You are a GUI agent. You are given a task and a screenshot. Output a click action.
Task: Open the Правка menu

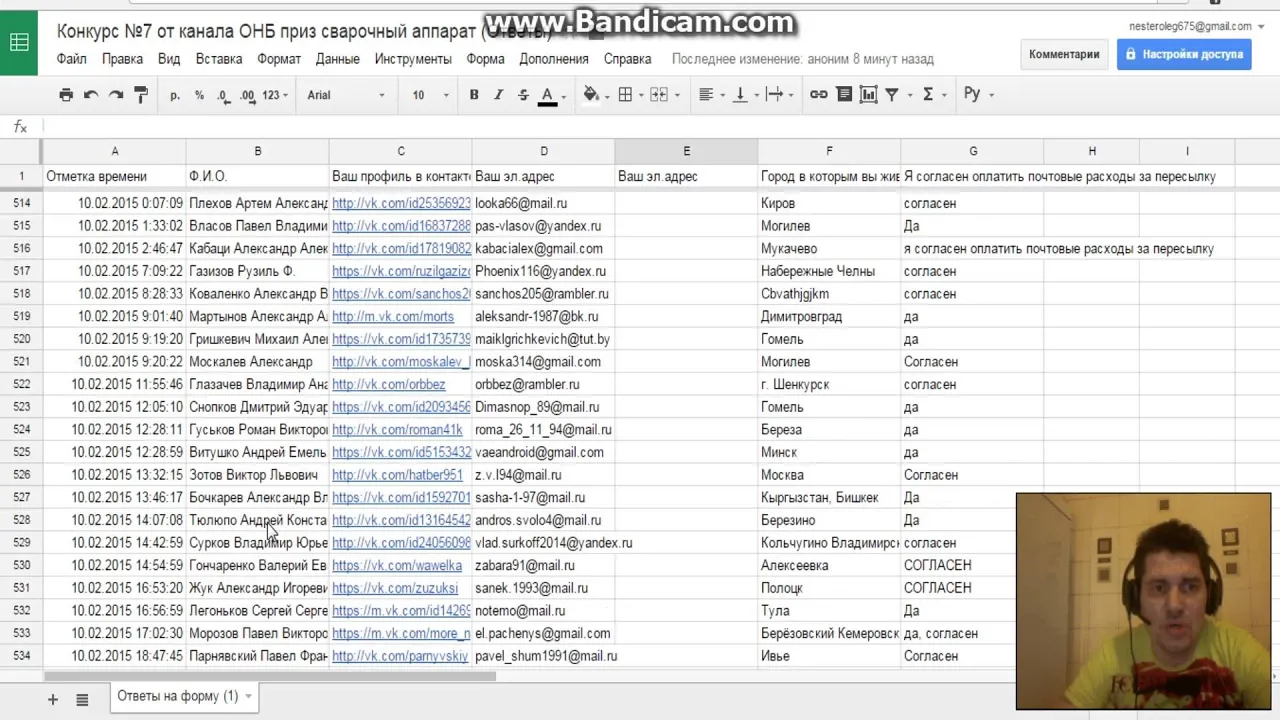[122, 59]
